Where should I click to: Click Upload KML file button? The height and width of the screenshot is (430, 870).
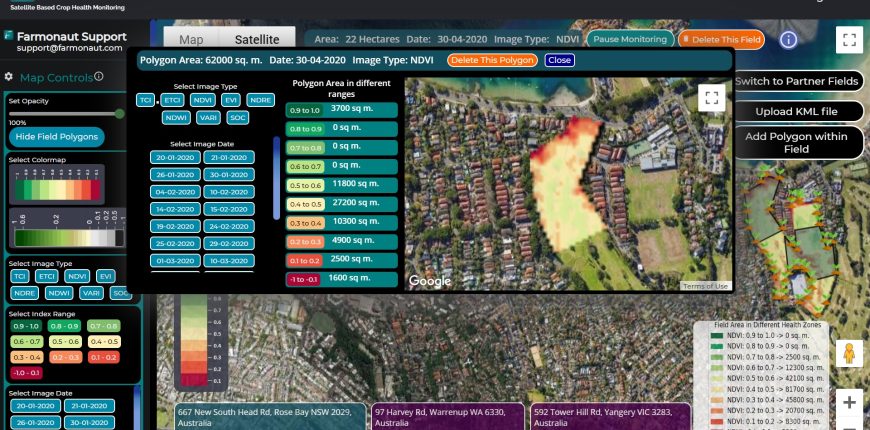(796, 112)
